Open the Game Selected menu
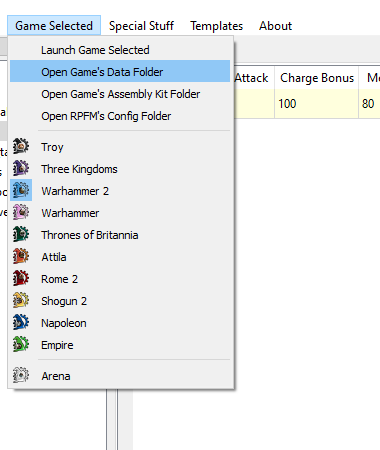The image size is (380, 450). pos(54,26)
